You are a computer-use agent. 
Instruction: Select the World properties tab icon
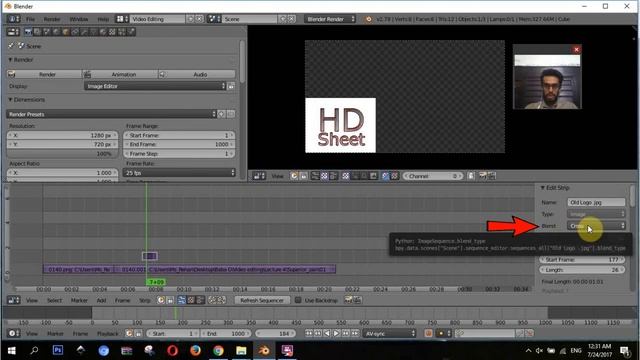point(56,32)
